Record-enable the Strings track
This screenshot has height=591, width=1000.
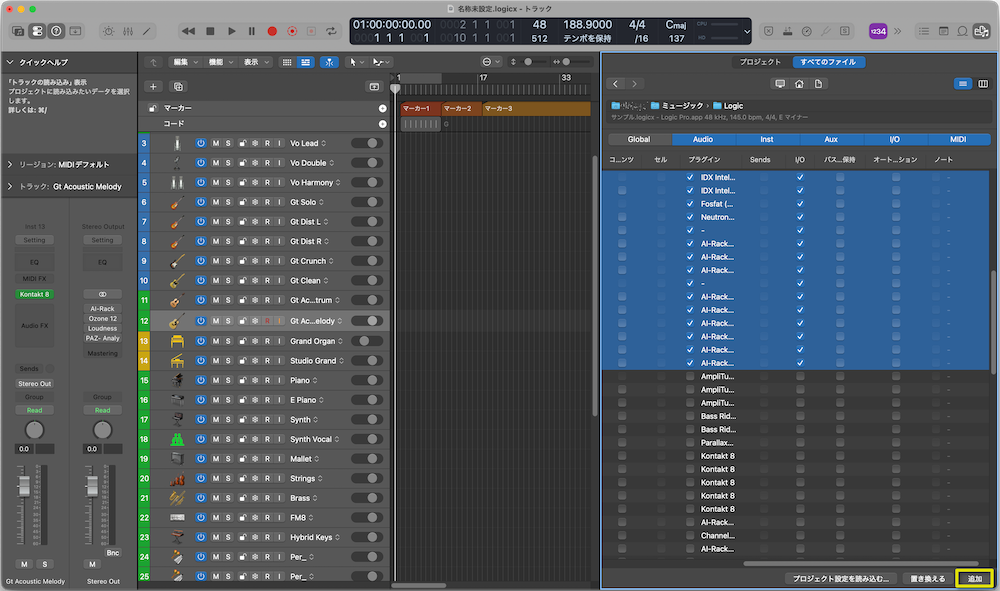pos(267,479)
